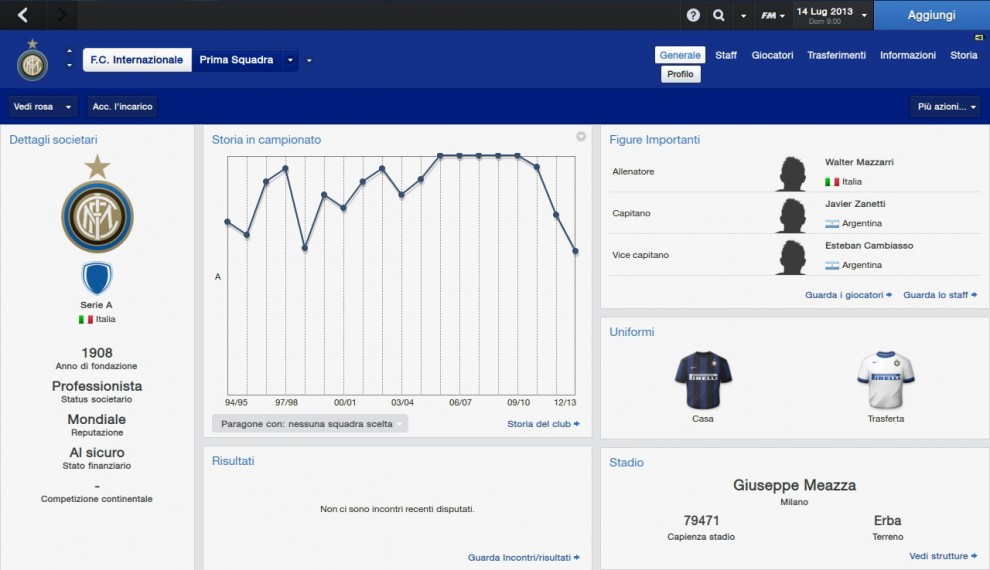Click Esteban Cambiasso's silhouette portrait
Screen dimensions: 990x570
tap(792, 256)
